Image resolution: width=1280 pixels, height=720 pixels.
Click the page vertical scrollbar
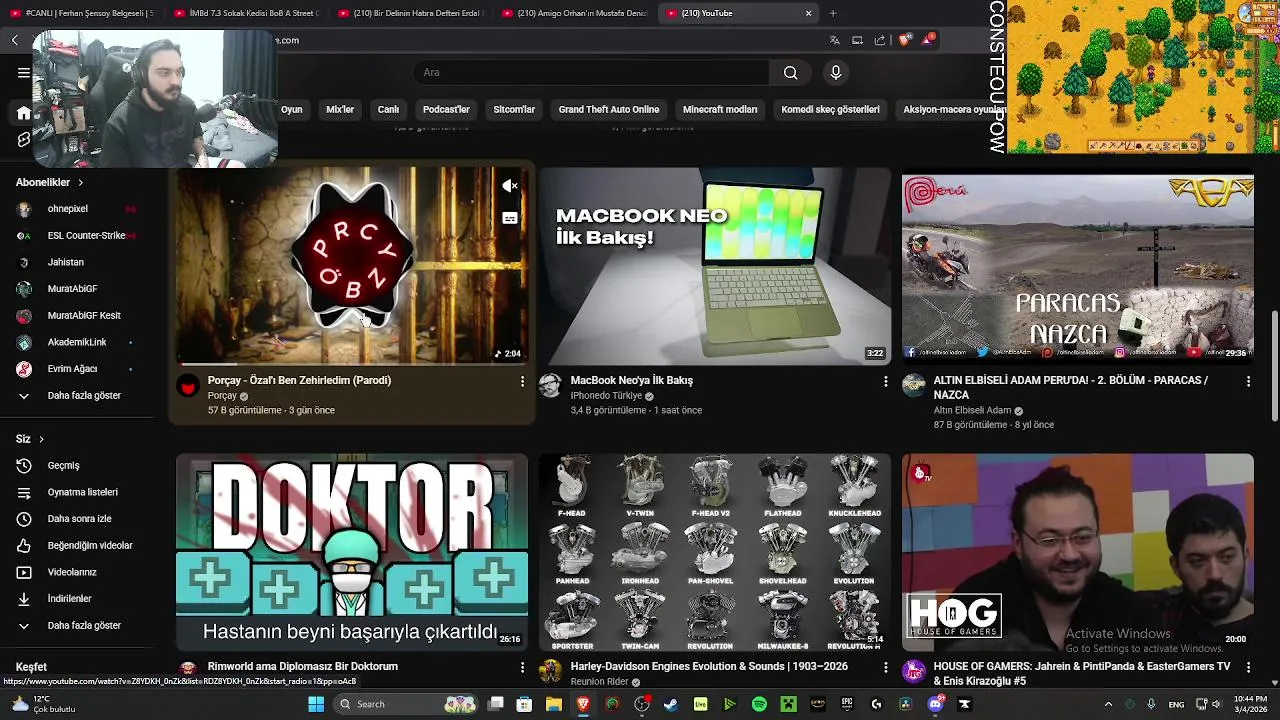(x=1274, y=366)
